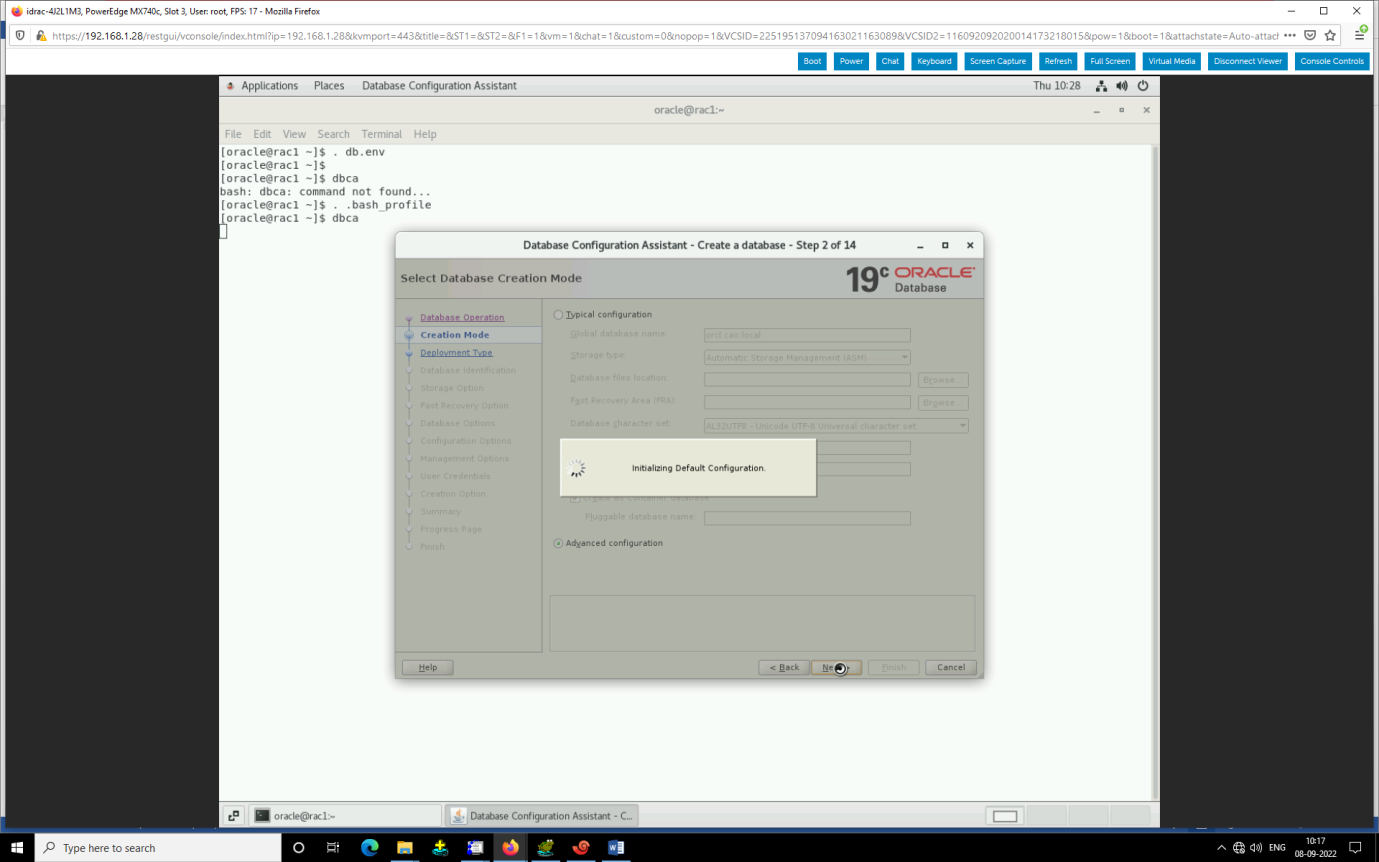Open page actions ellipsis in address bar

(x=1289, y=35)
